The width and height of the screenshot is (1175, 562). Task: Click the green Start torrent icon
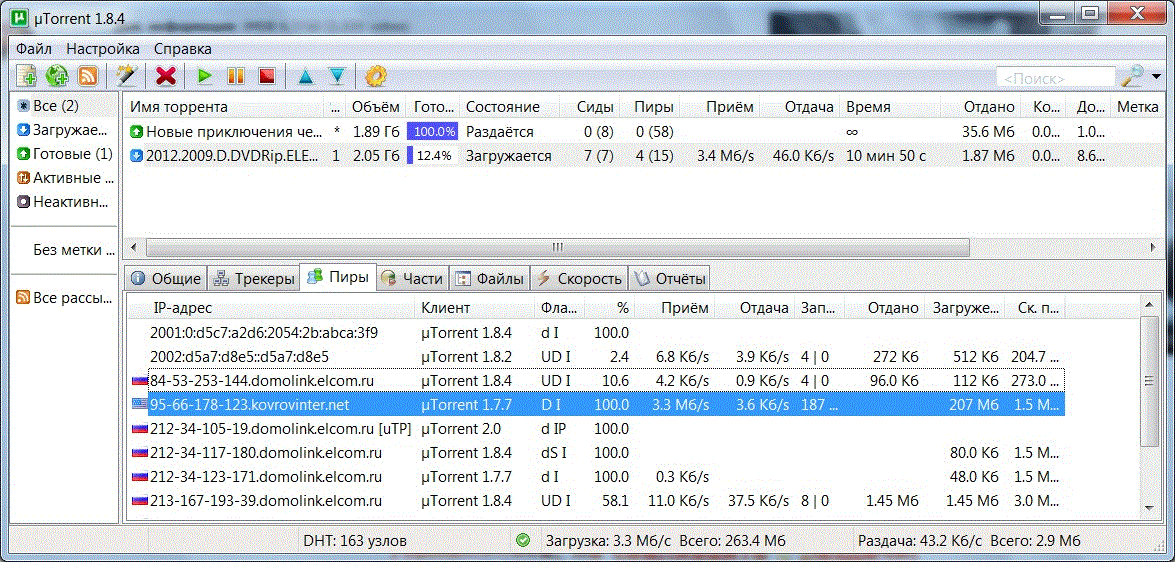(205, 76)
